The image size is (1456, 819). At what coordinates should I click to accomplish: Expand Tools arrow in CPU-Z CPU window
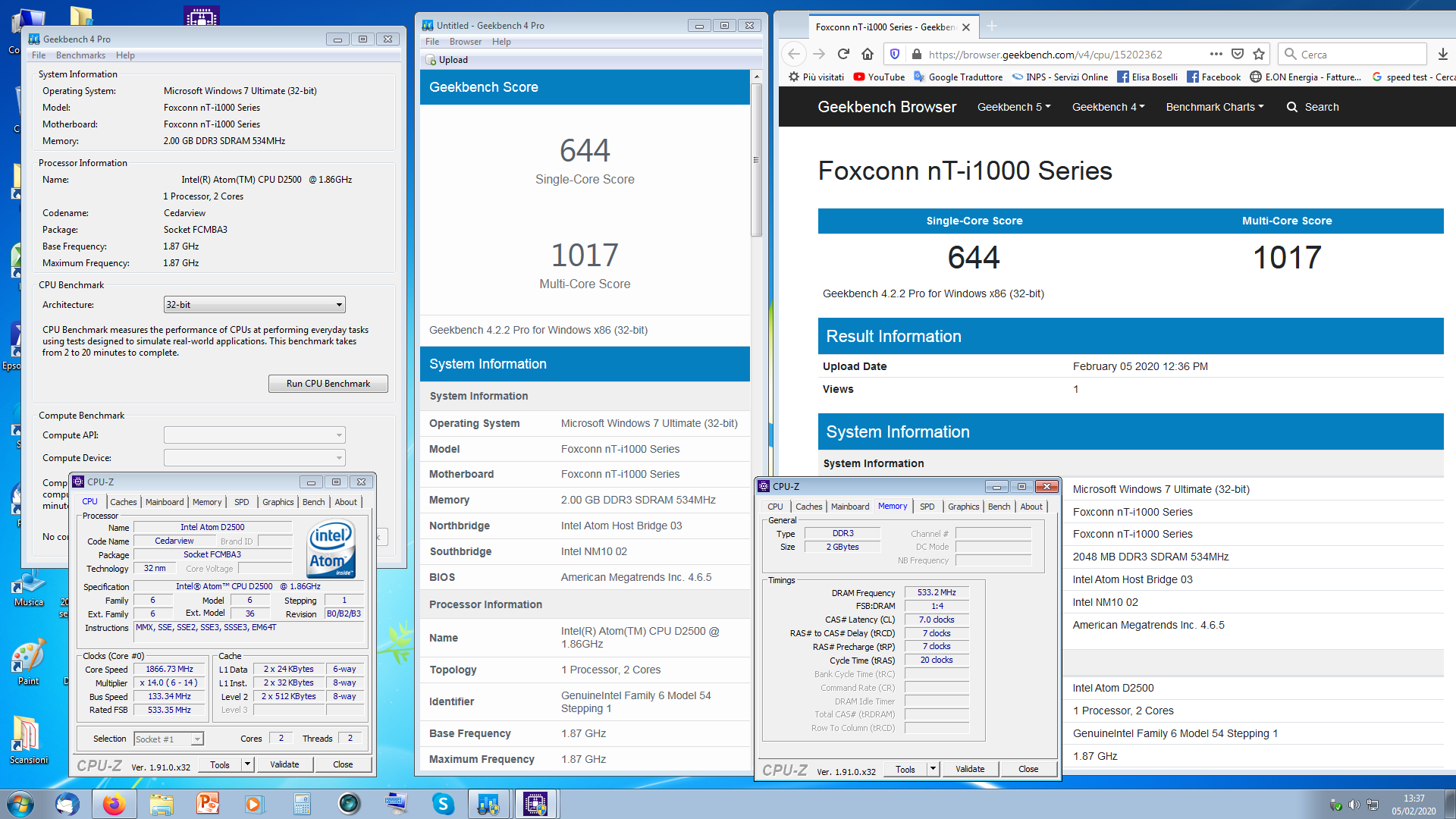pos(247,765)
